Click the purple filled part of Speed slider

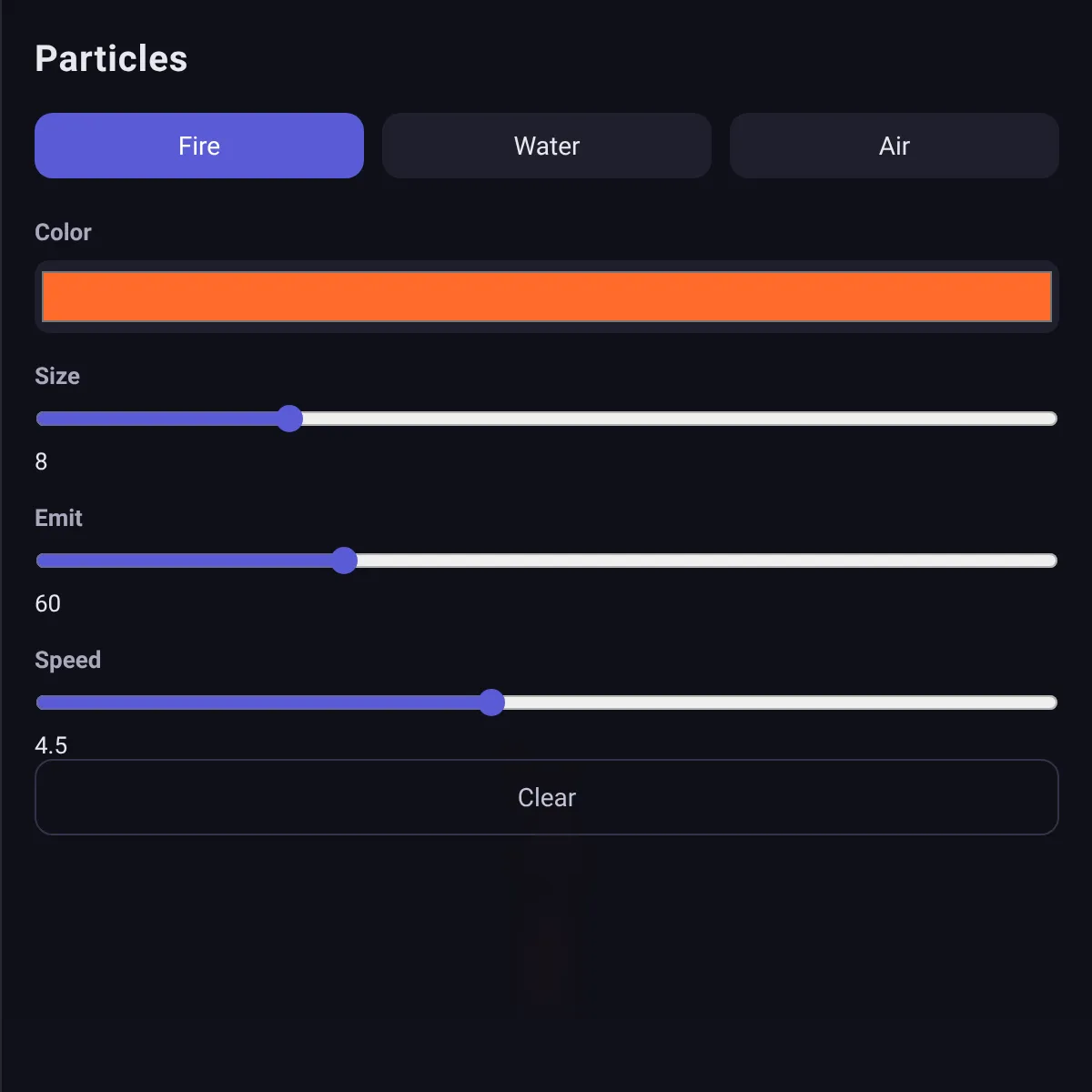(257, 703)
